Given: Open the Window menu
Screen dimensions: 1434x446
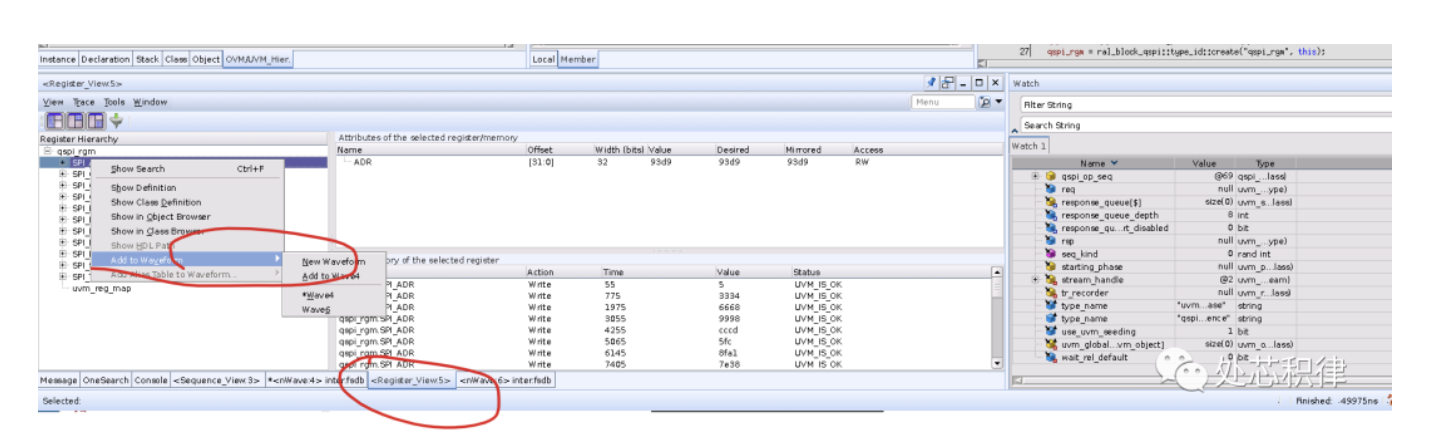Looking at the screenshot, I should tap(150, 102).
